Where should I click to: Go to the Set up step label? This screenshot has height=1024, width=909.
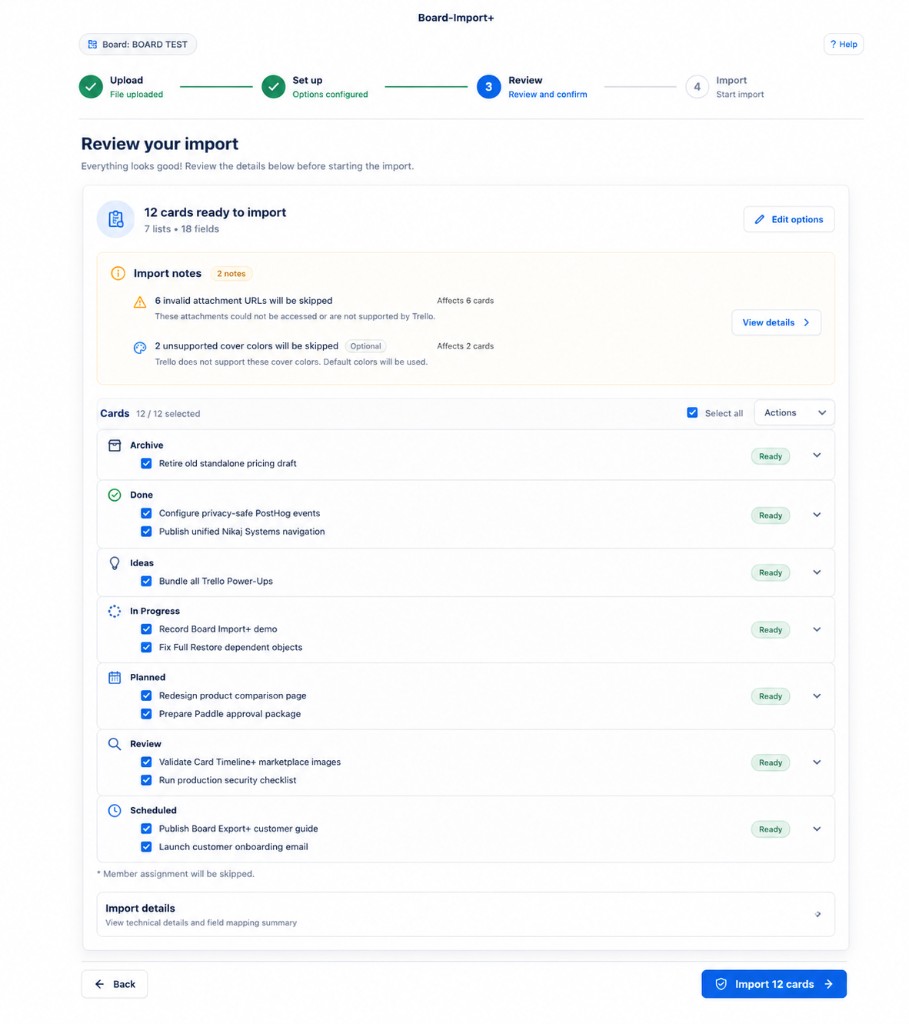pyautogui.click(x=307, y=80)
